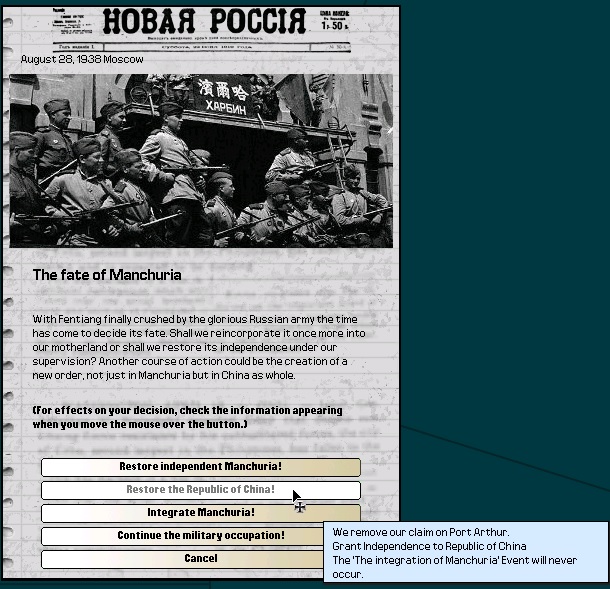The height and width of the screenshot is (589, 610).
Task: Click the bold mouse-over hint text
Action: [x=187, y=417]
